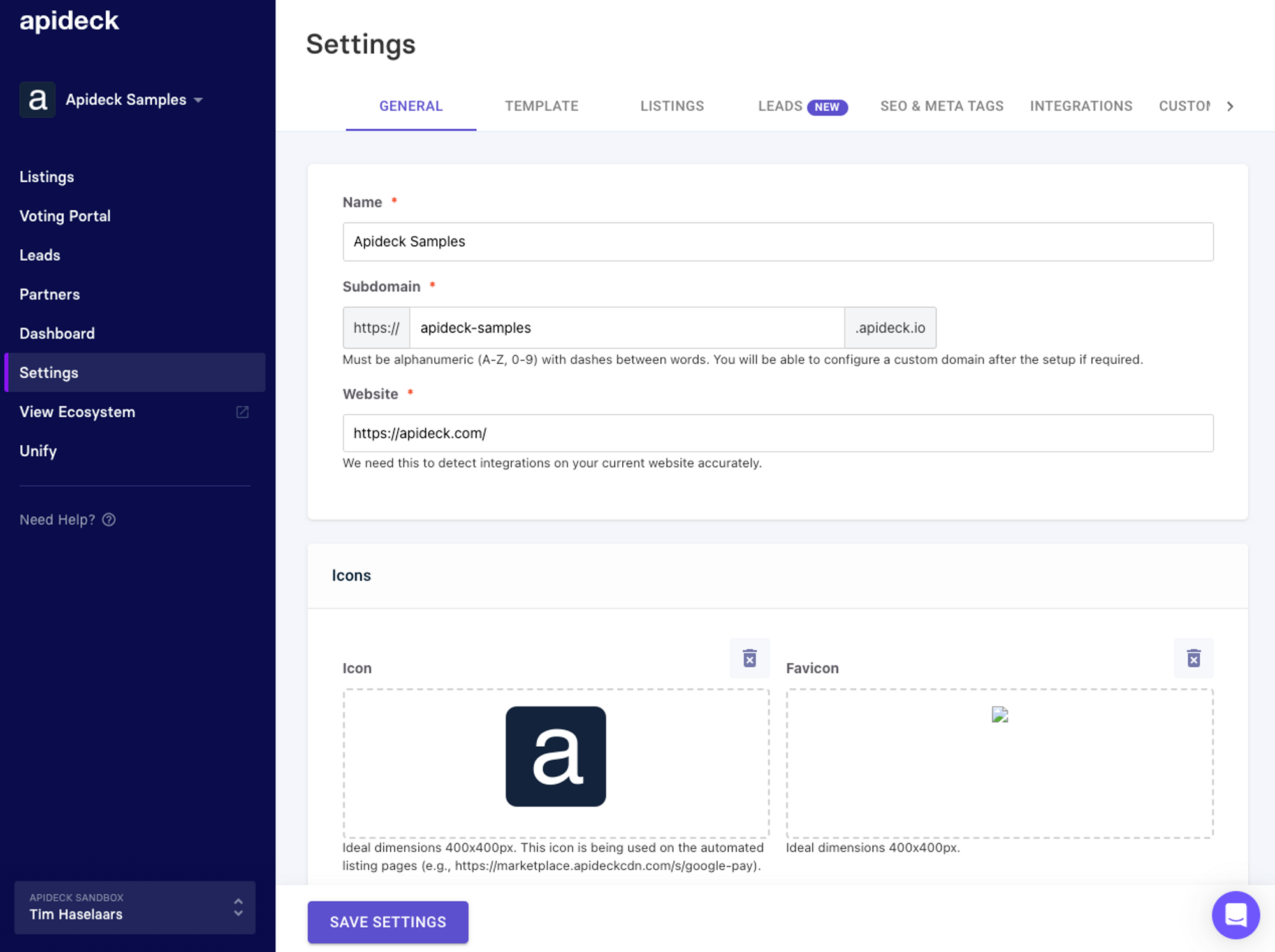The height and width of the screenshot is (952, 1275).
Task: Click the Icon upload dropzone
Action: [x=556, y=763]
